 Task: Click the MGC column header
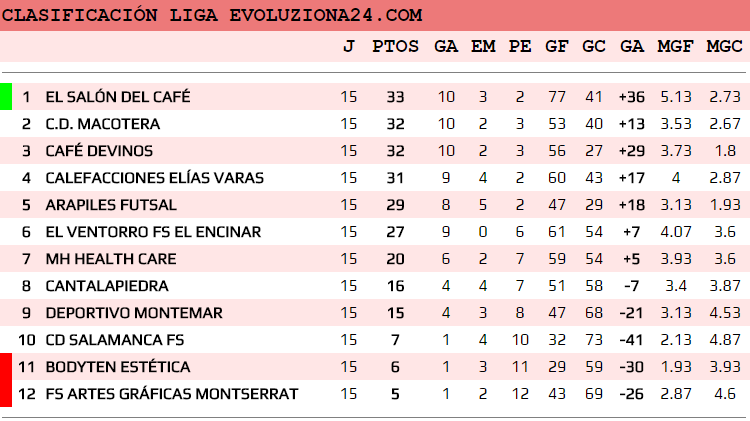pyautogui.click(x=724, y=46)
